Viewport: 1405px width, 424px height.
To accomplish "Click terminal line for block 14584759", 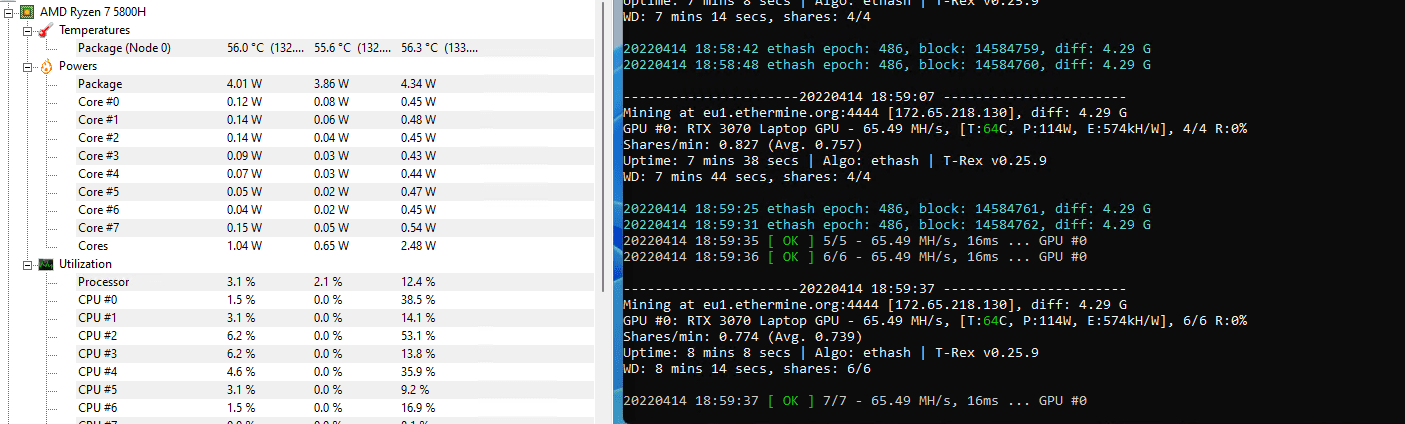I will tap(886, 48).
